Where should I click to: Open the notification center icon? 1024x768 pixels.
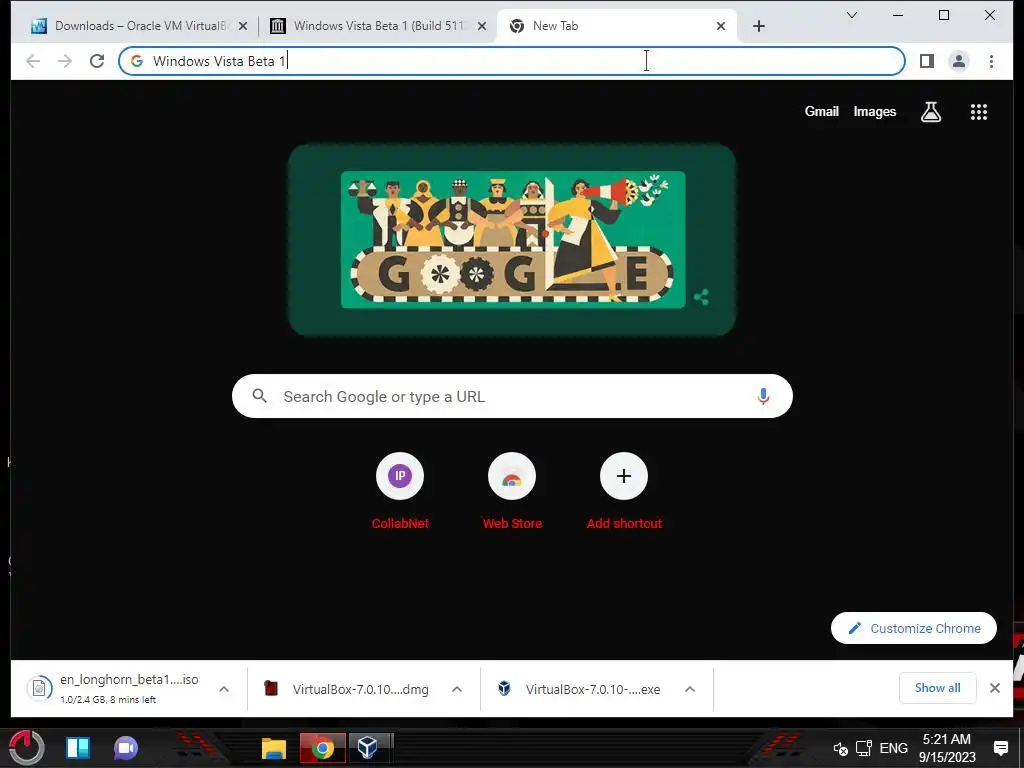tap(1000, 748)
